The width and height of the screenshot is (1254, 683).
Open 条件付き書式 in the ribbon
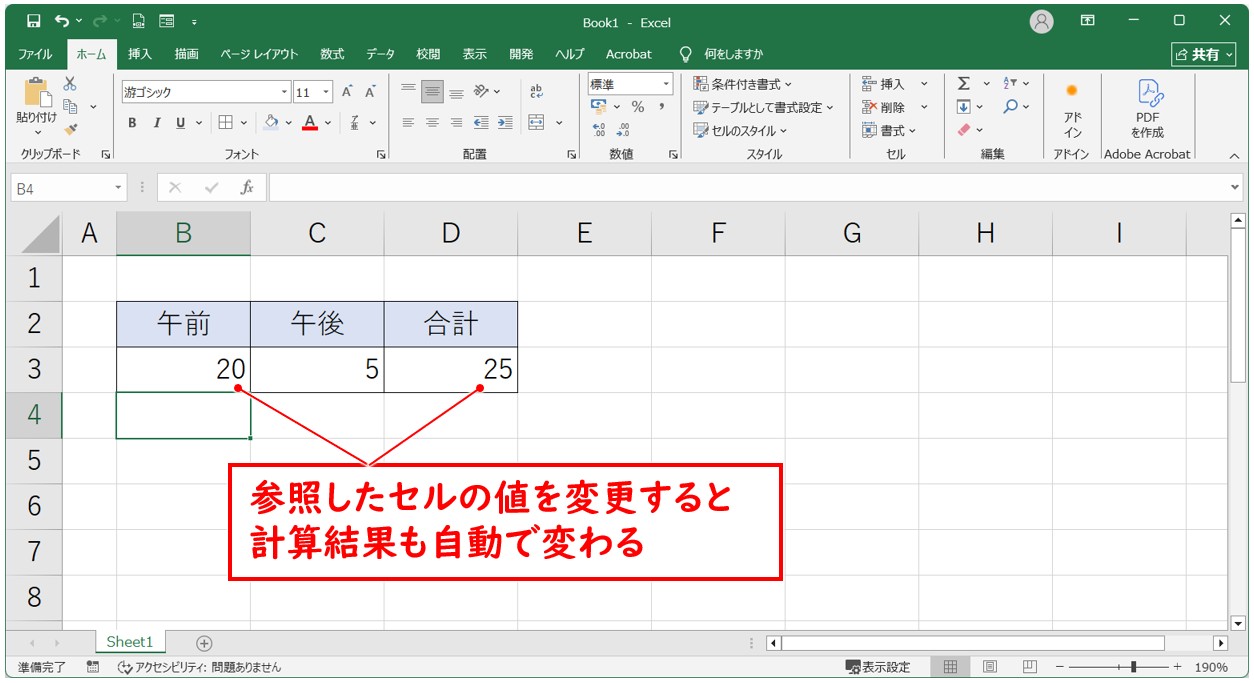click(x=738, y=84)
